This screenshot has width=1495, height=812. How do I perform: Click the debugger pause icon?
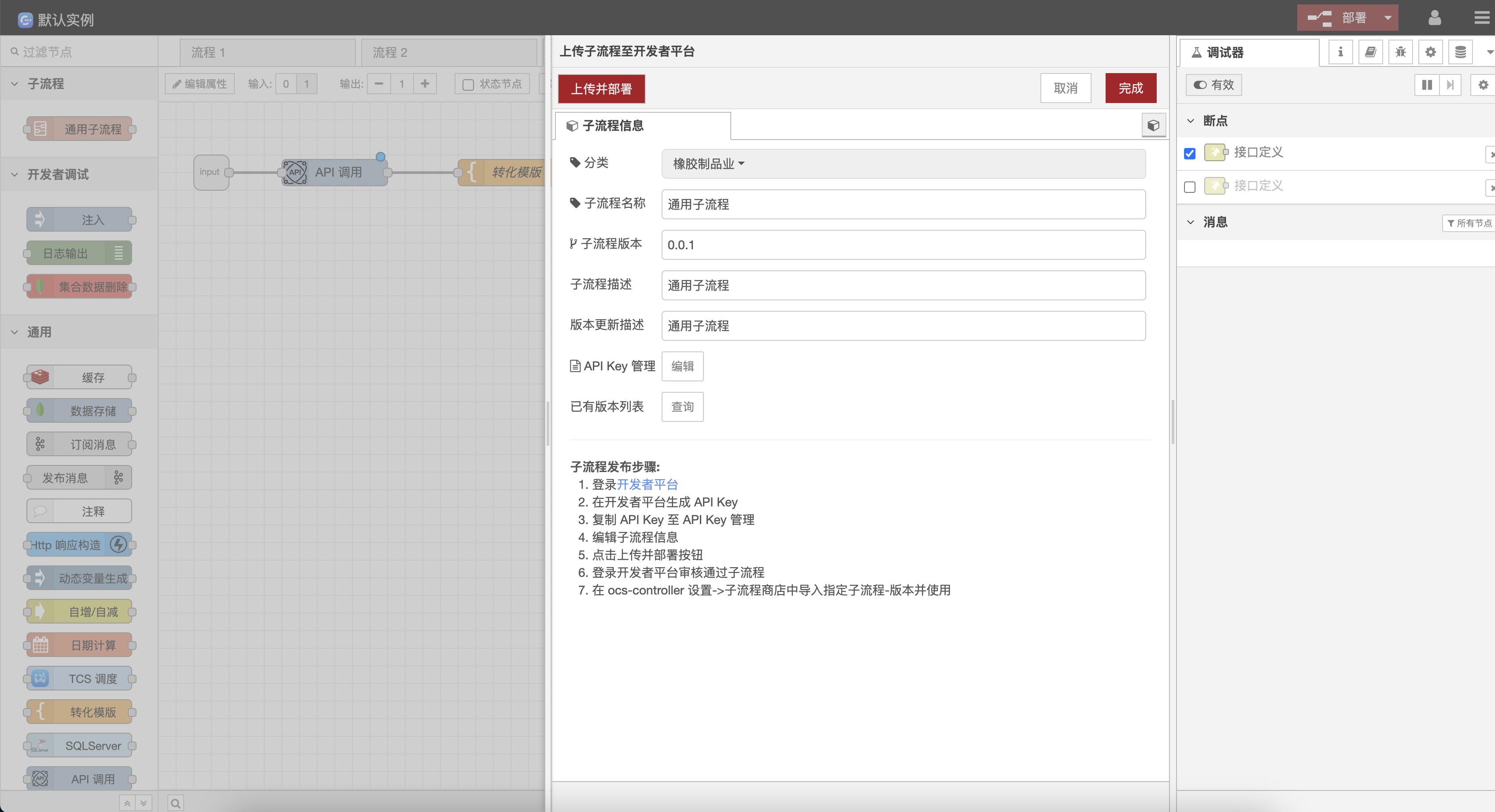[x=1427, y=85]
